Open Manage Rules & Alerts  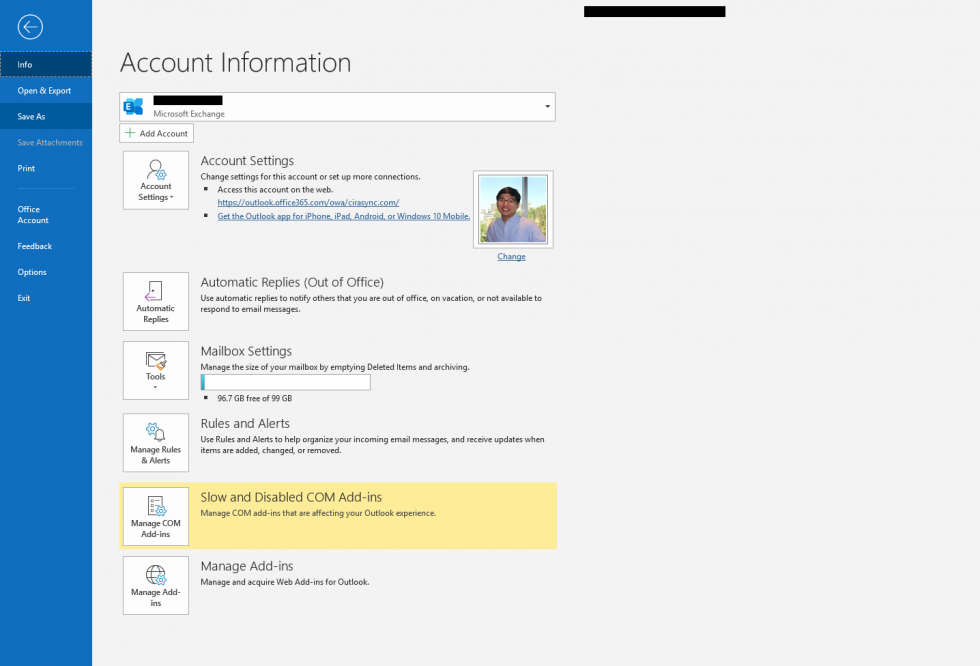click(x=155, y=443)
